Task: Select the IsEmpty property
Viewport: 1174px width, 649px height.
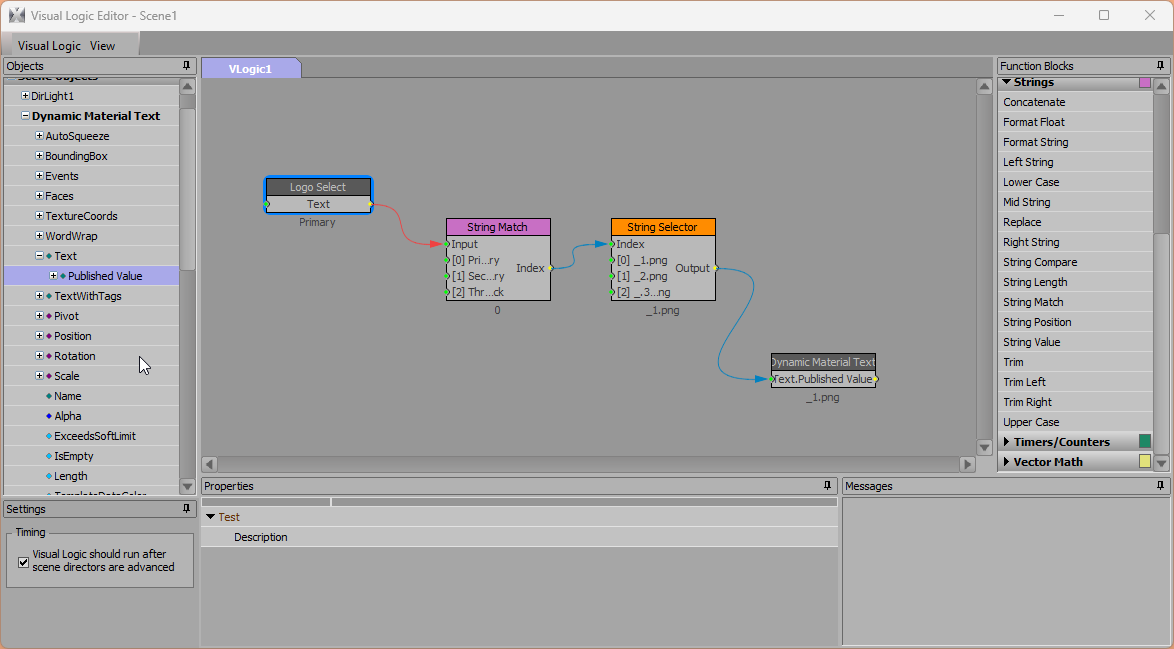Action: click(73, 456)
